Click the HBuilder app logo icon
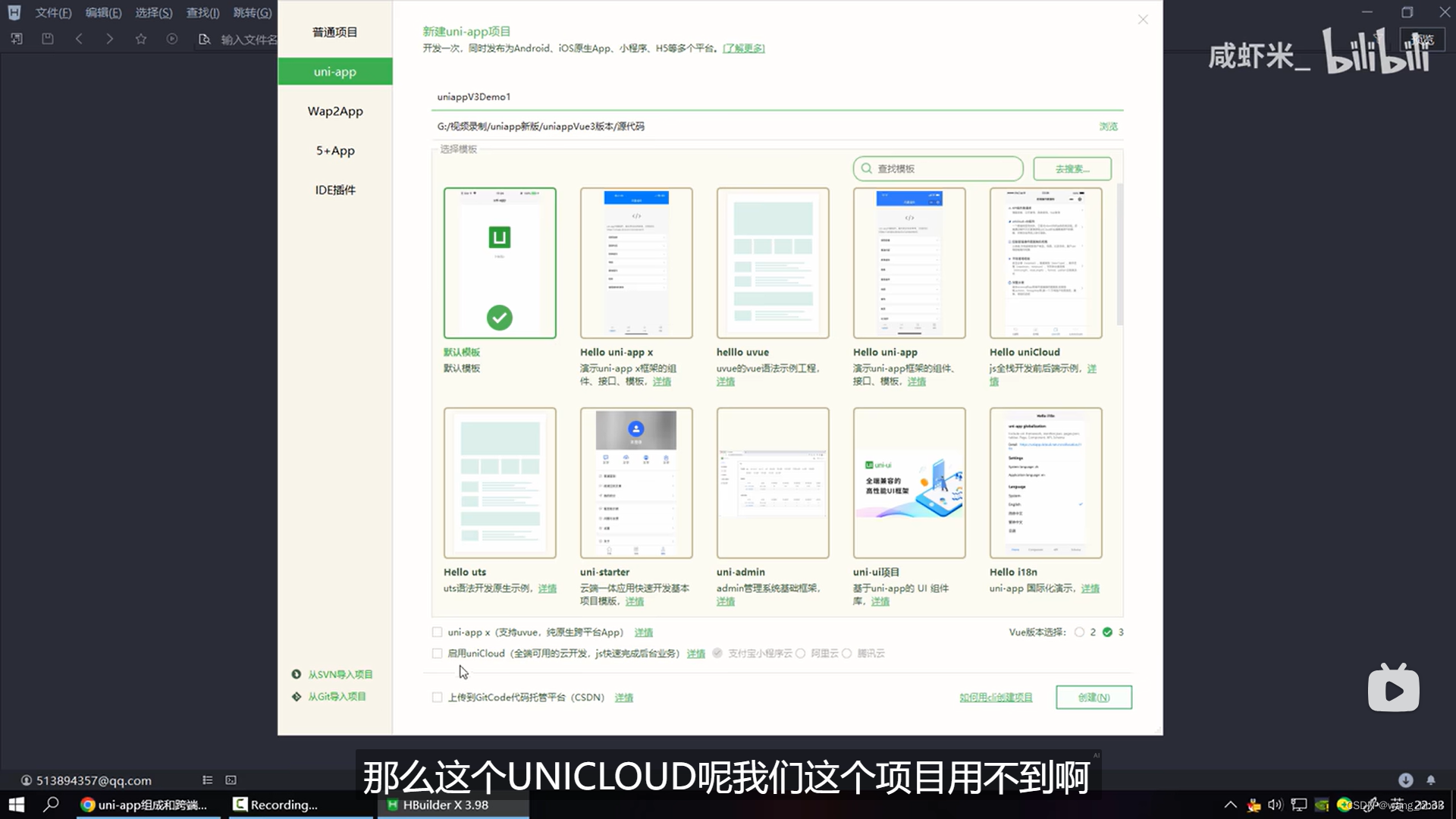 [14, 12]
